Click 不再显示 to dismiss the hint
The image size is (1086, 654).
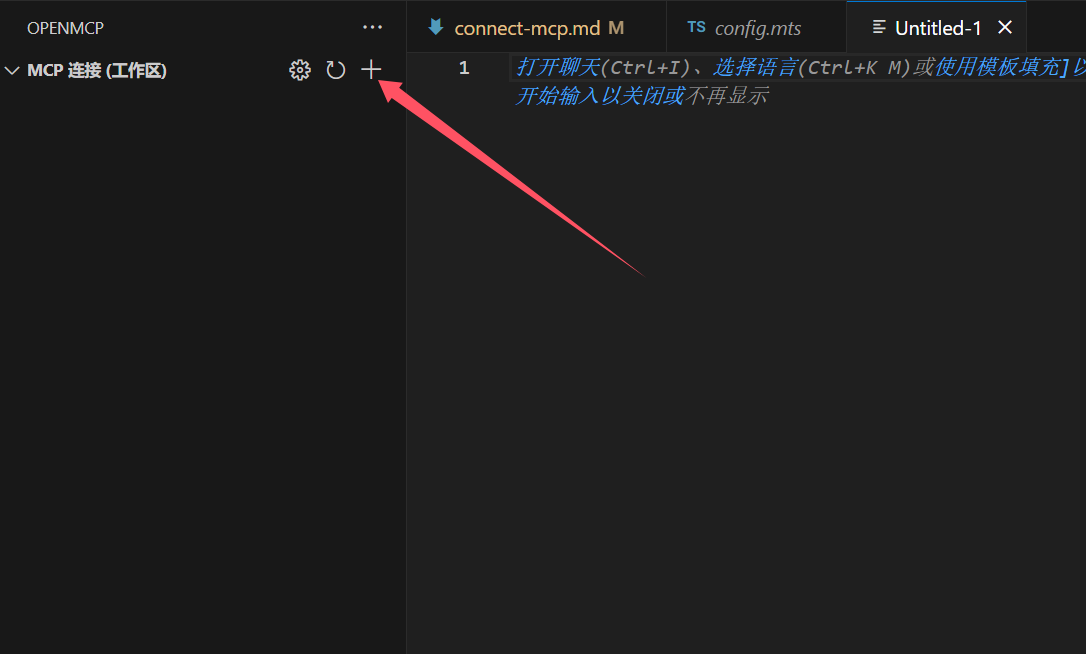(x=727, y=96)
